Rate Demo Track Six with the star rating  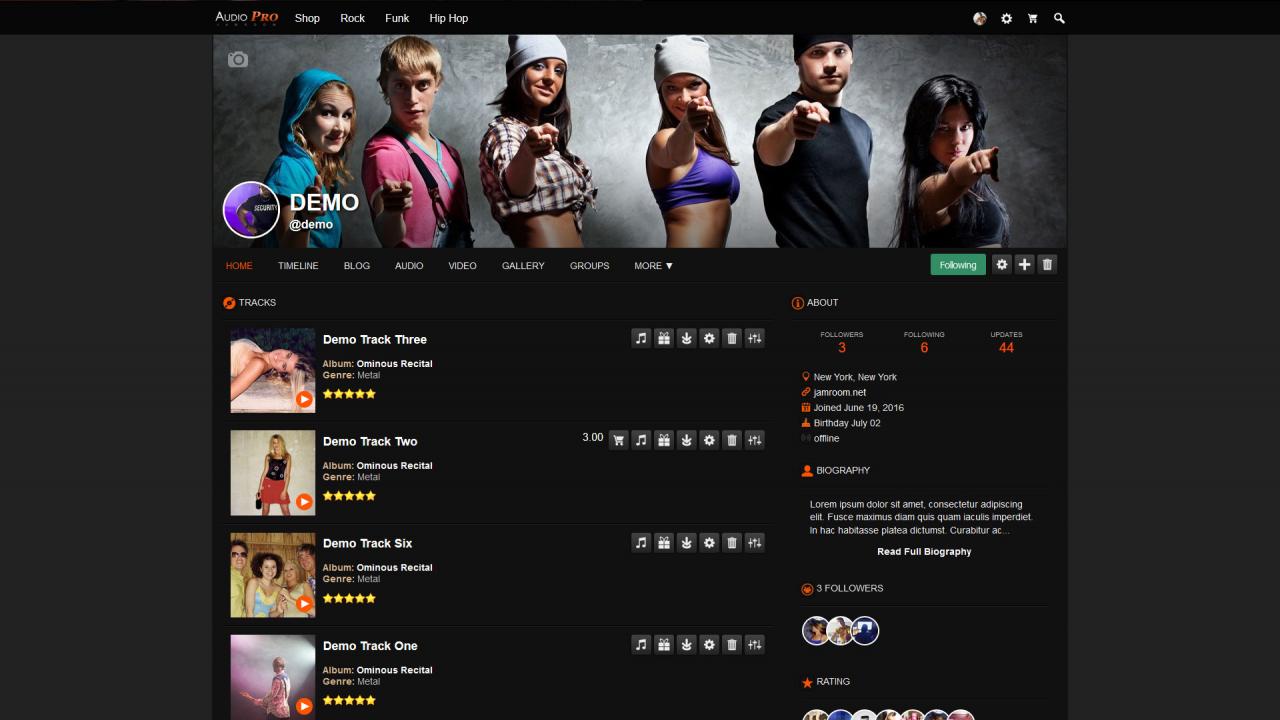click(350, 598)
